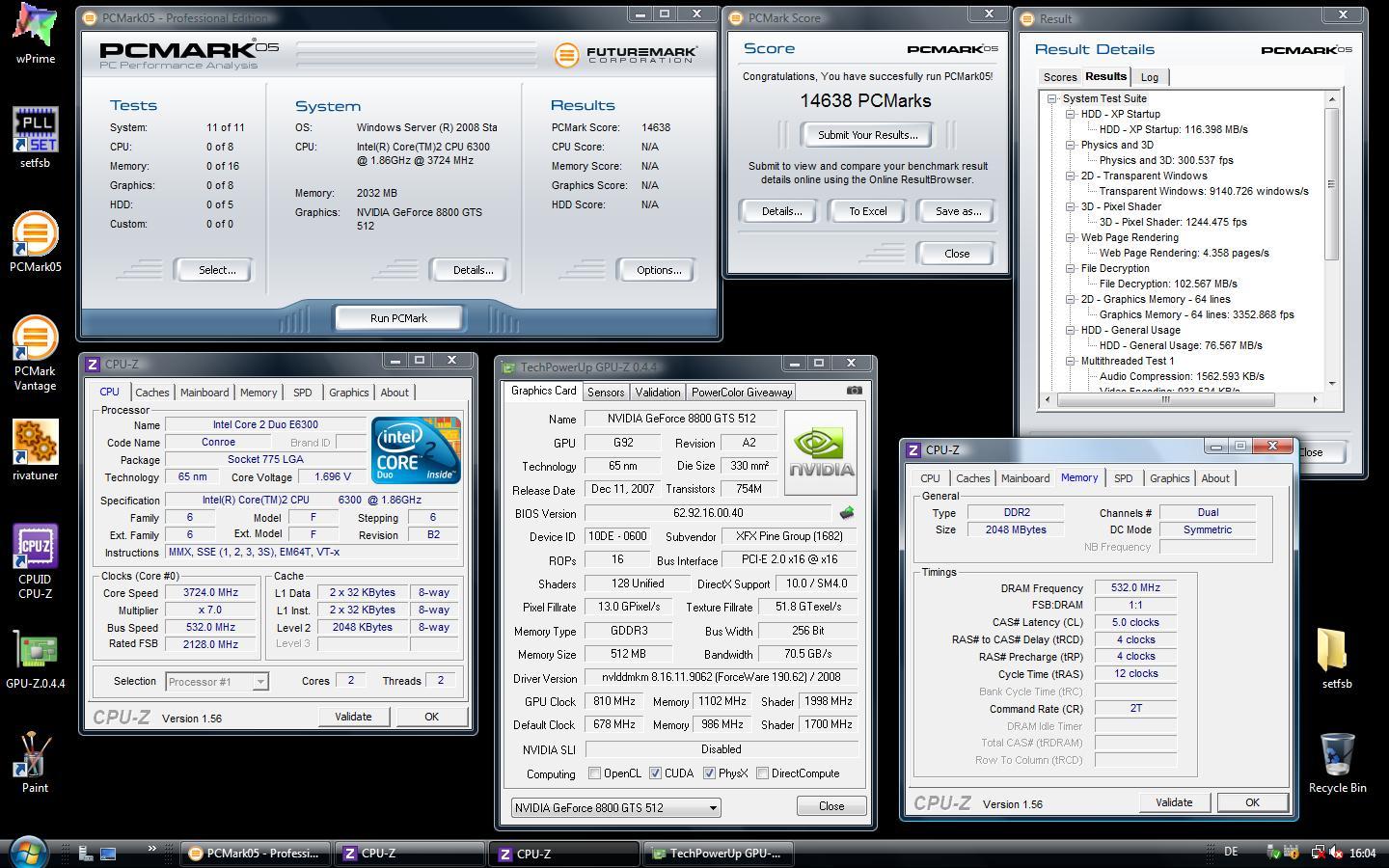The height and width of the screenshot is (868, 1389).
Task: Open the Mainboard tab in the left CPU-Z window
Action: pos(204,393)
